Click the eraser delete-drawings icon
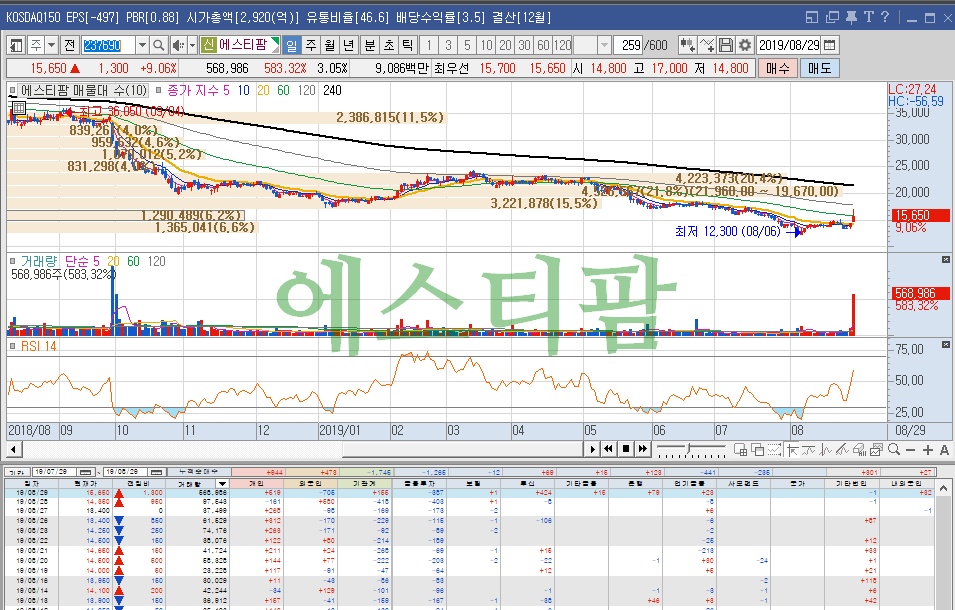This screenshot has width=955, height=610. (x=859, y=450)
